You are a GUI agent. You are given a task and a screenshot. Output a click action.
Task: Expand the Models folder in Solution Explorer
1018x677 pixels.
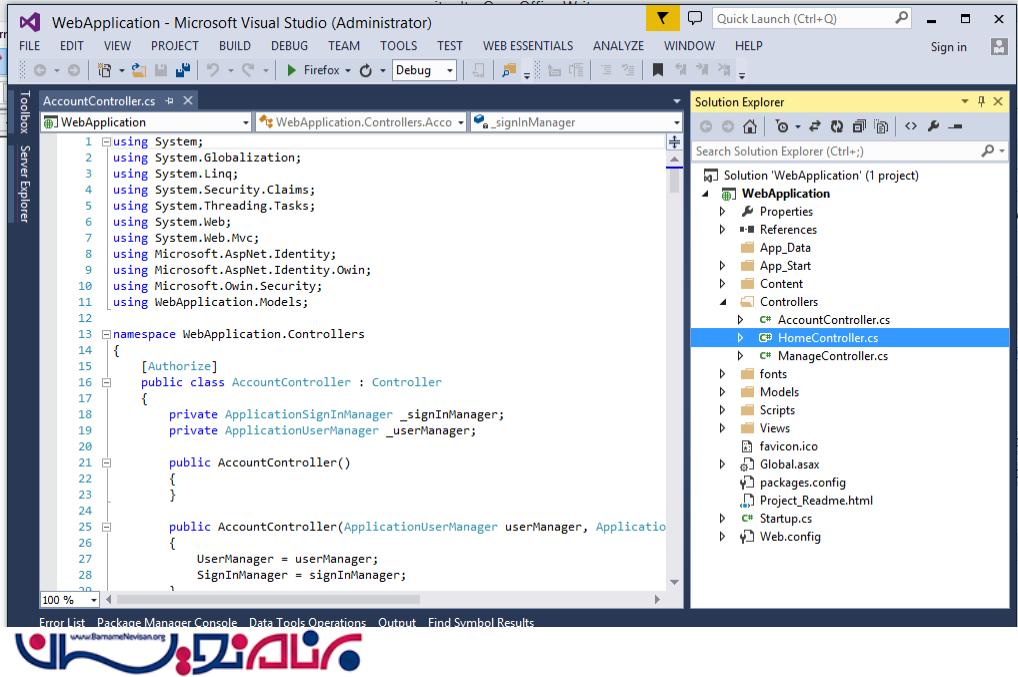pyautogui.click(x=723, y=392)
